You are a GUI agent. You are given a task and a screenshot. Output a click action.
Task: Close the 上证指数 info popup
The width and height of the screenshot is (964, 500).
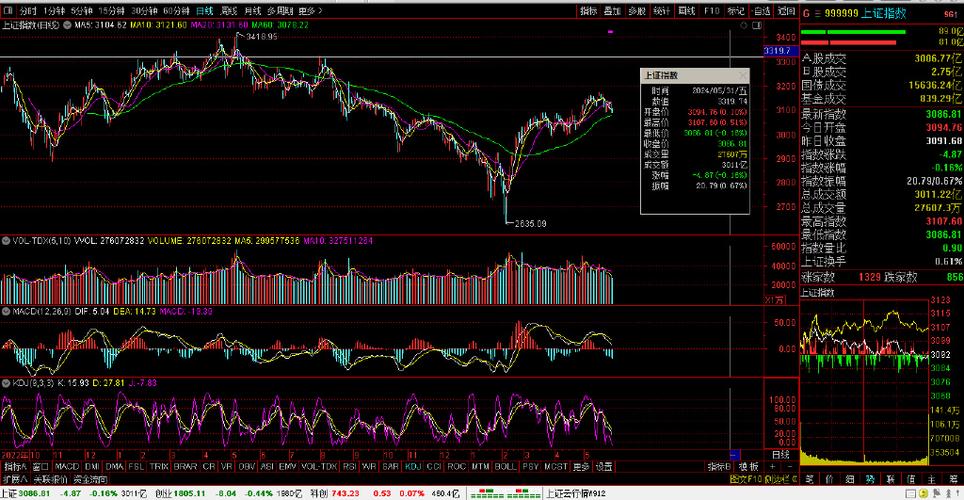742,75
